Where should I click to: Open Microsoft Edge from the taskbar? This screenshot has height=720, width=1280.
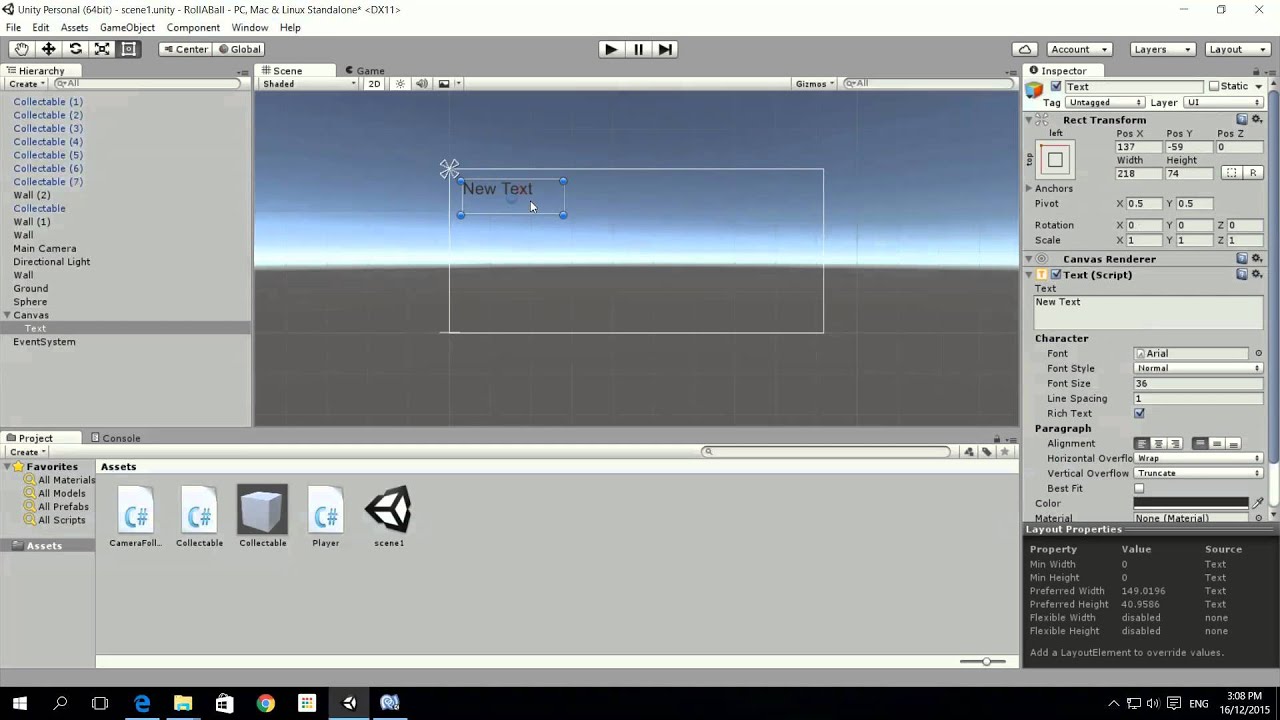(x=142, y=703)
